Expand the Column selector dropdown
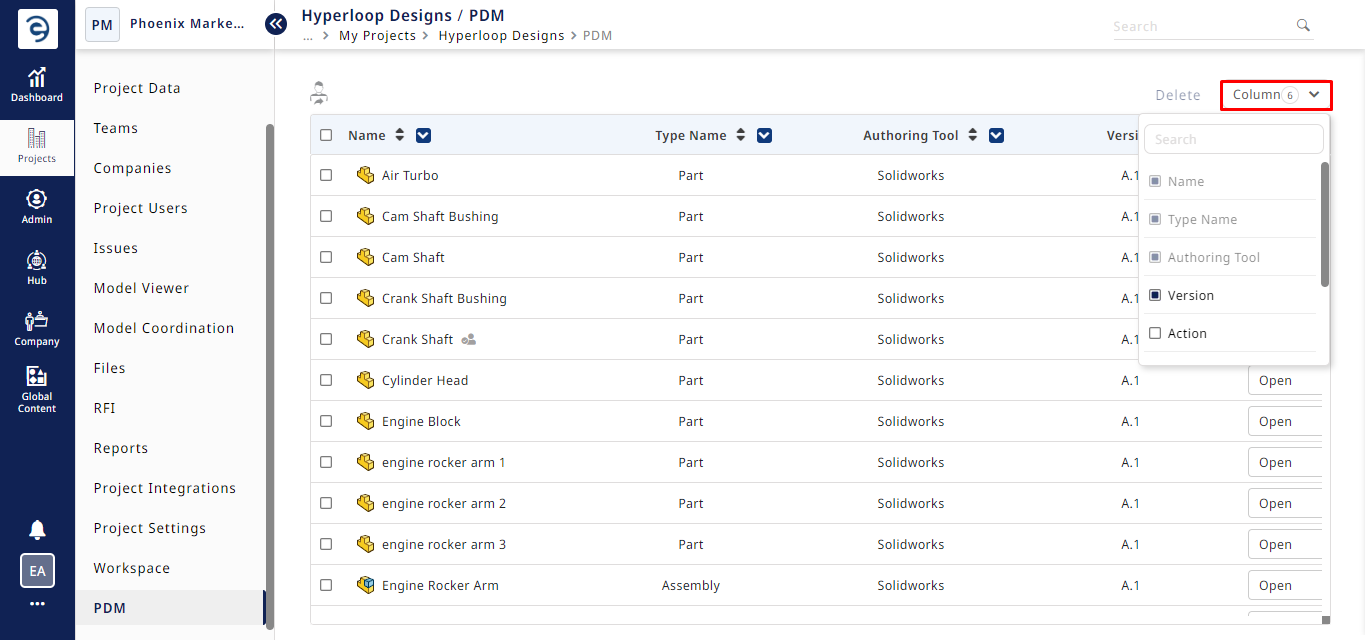 [x=1276, y=95]
